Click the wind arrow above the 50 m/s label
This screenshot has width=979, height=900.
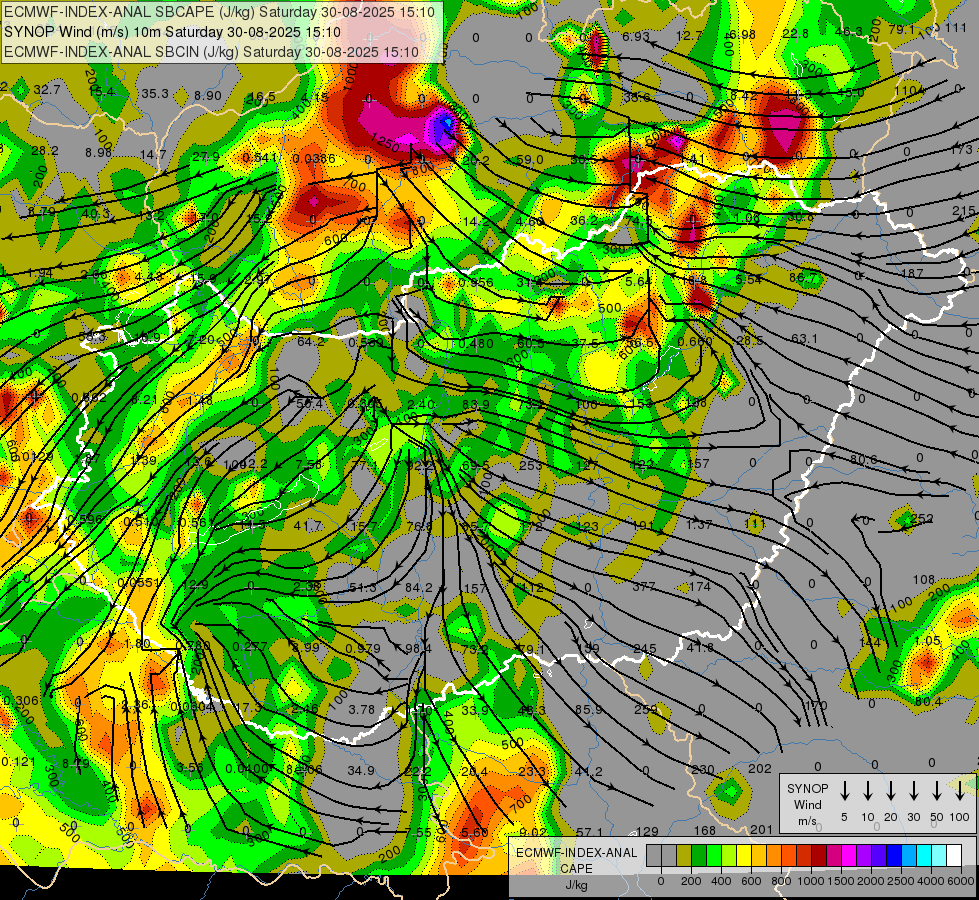[x=937, y=791]
